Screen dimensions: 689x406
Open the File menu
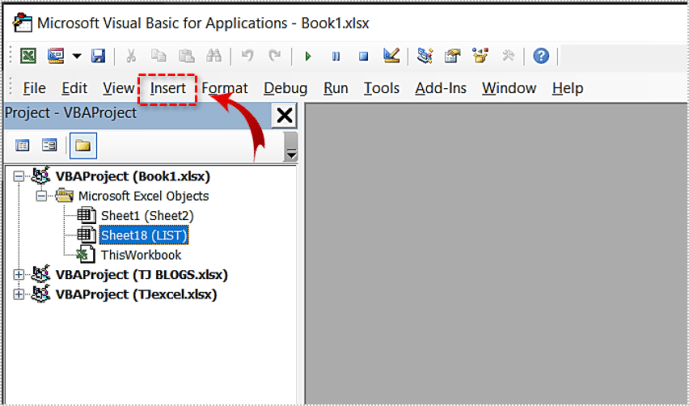pos(34,88)
